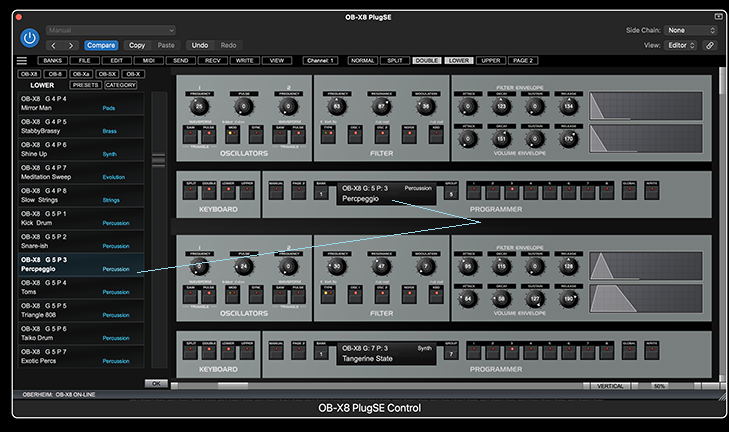The width and height of the screenshot is (729, 432).
Task: Select the Kick Drum preset
Action: 81,219
